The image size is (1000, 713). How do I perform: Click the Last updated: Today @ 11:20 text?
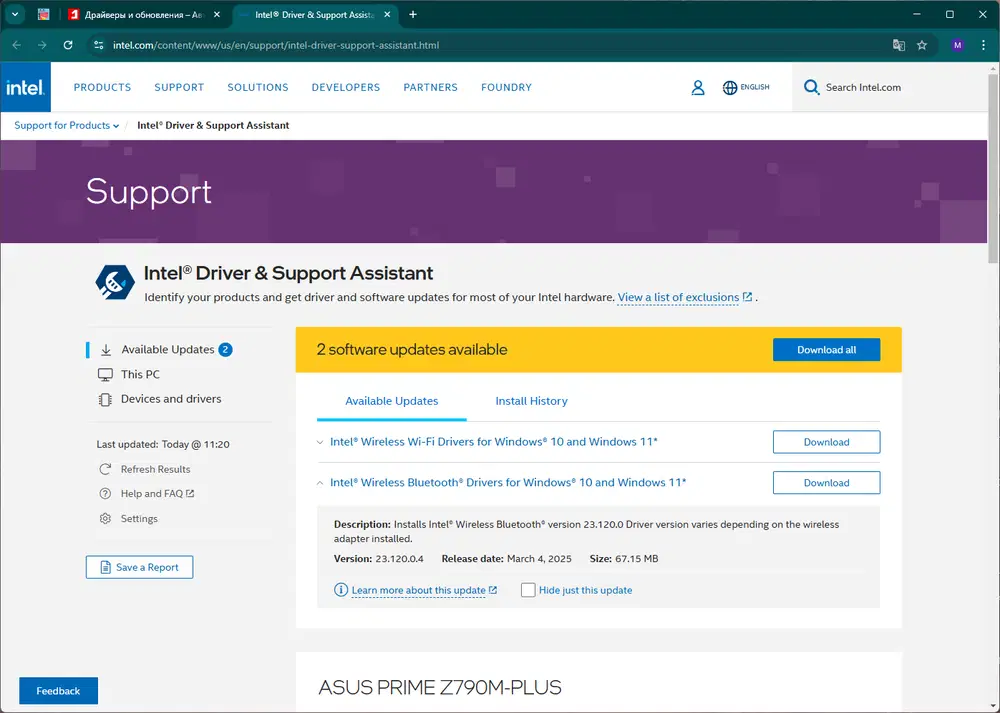[x=163, y=445]
